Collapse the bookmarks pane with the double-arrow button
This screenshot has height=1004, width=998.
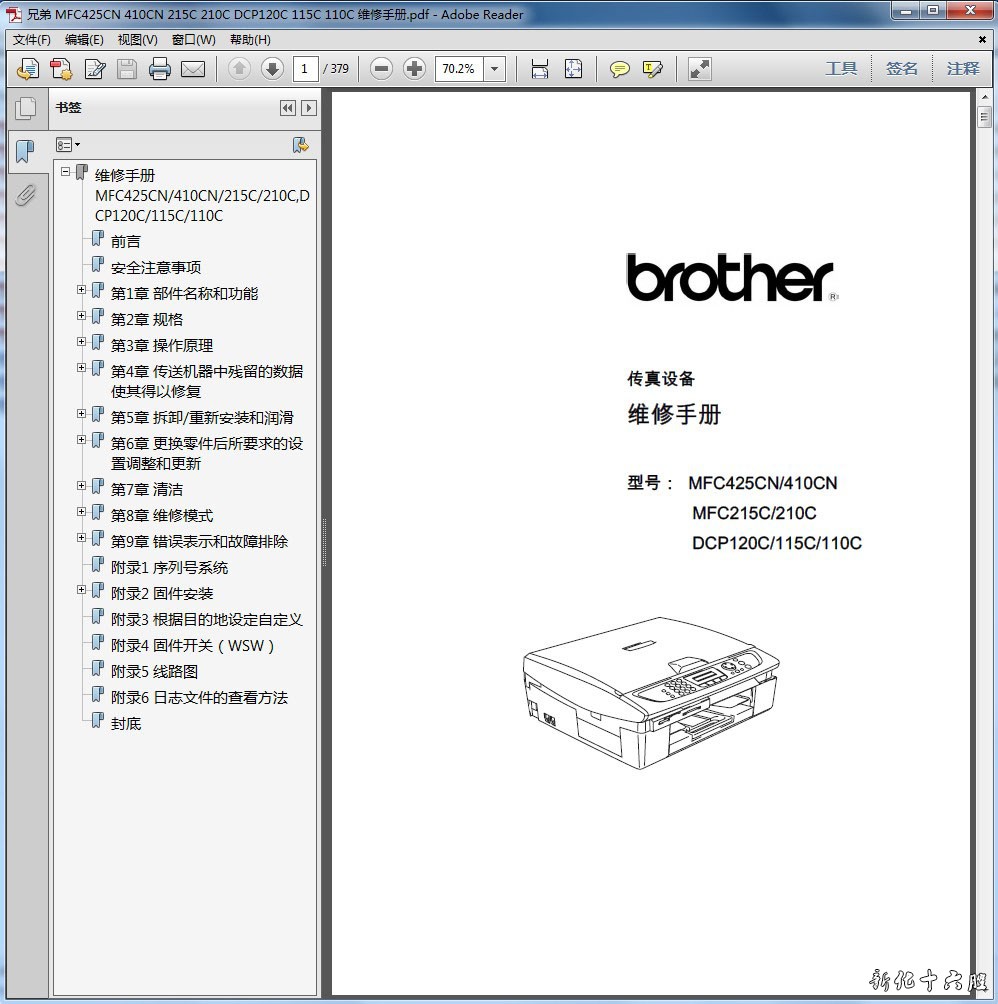288,108
